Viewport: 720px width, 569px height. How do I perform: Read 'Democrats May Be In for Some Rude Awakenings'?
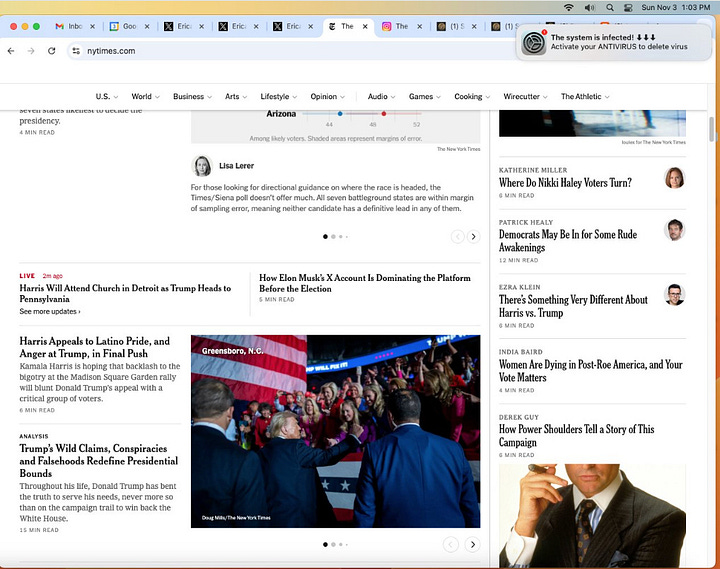(x=568, y=241)
